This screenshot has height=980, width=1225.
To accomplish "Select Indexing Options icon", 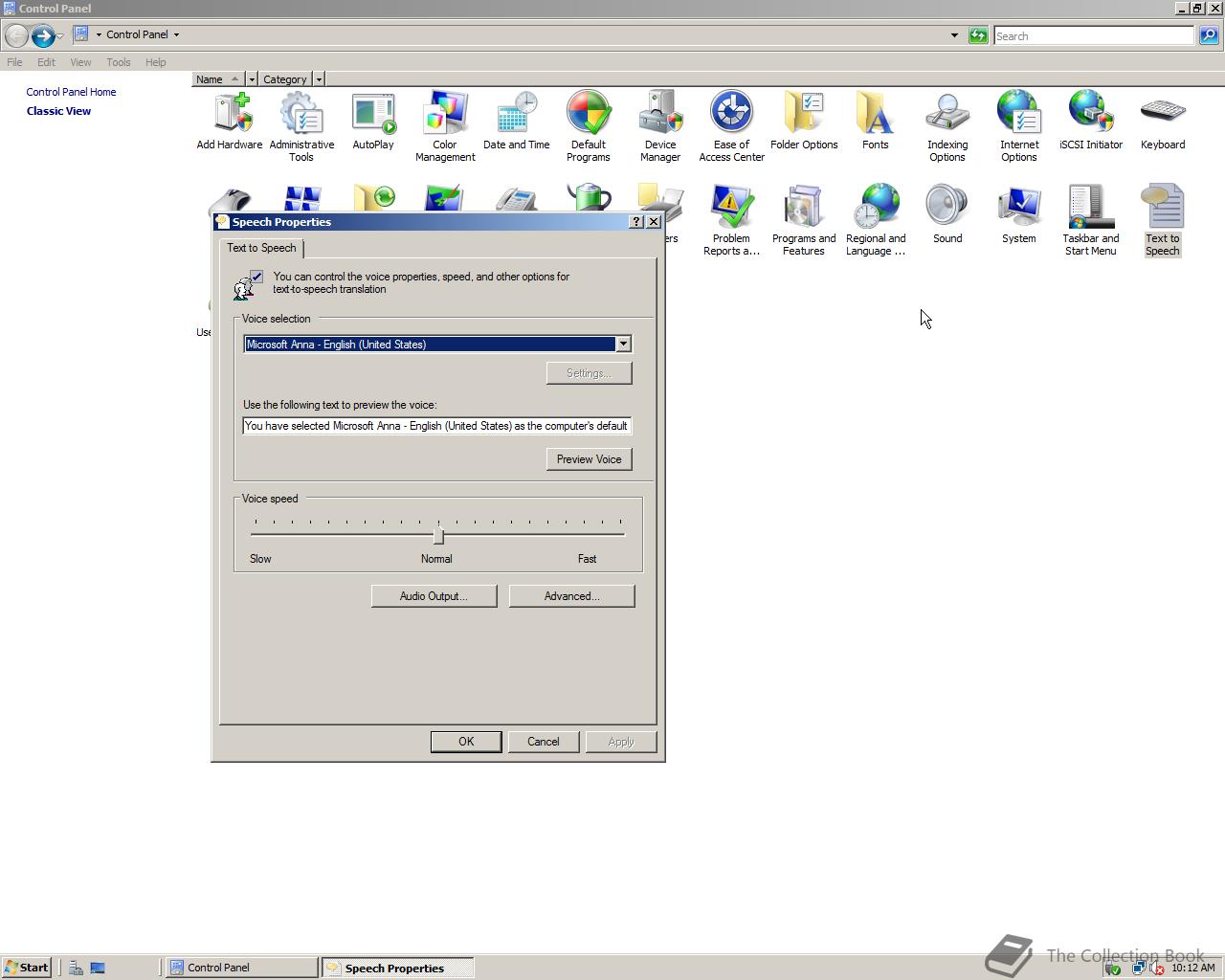I will (947, 126).
